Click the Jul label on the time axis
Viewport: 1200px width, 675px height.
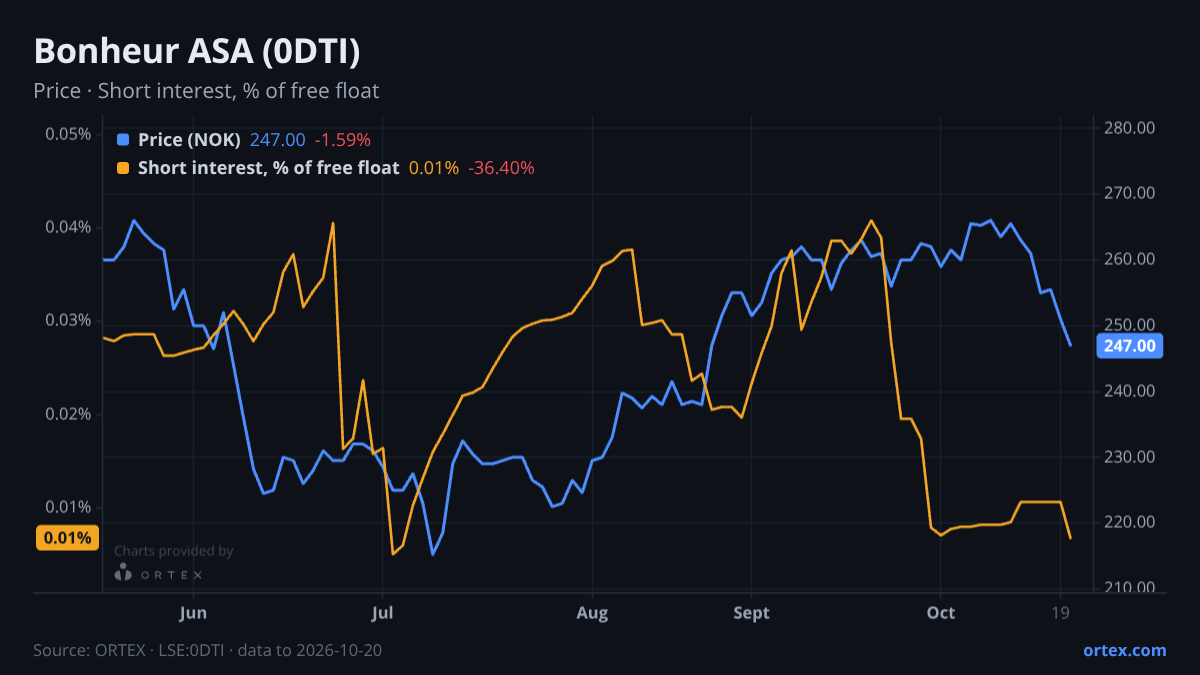[x=381, y=613]
